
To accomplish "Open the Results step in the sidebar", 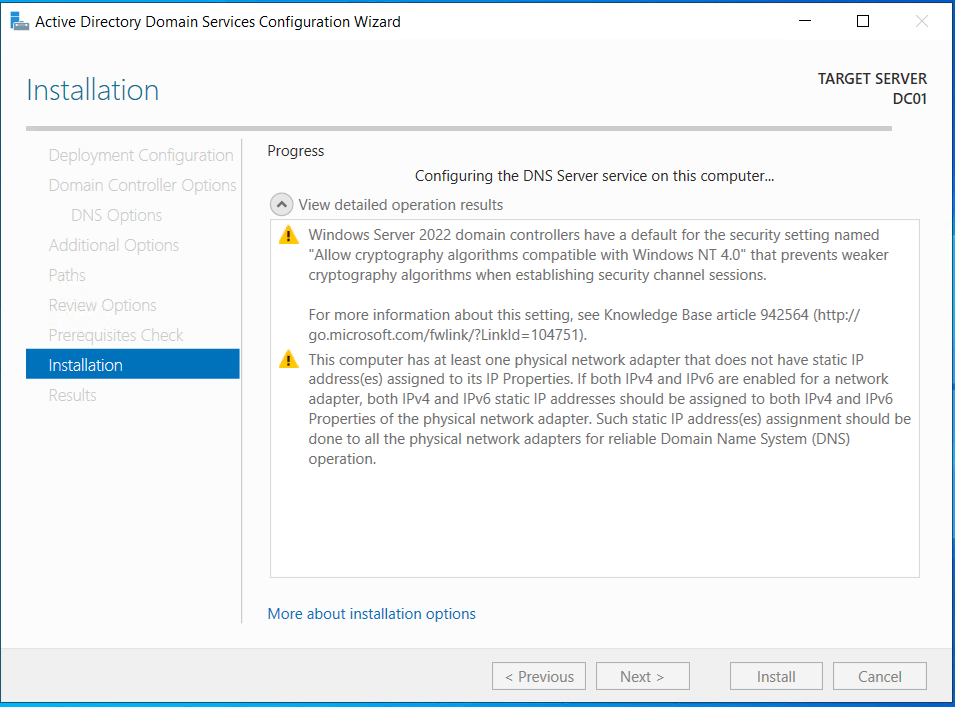I will point(72,395).
